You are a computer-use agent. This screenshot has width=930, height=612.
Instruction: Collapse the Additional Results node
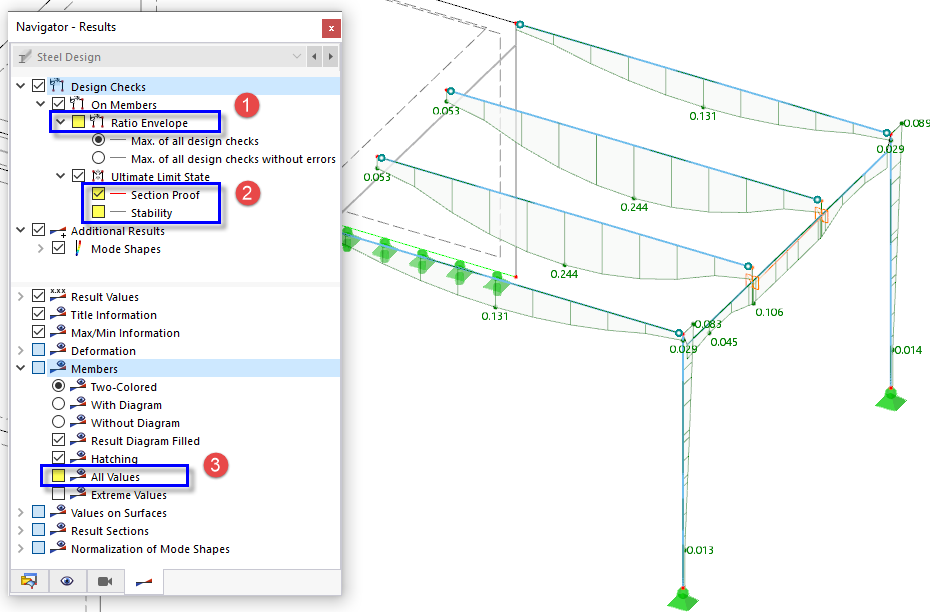(x=21, y=230)
